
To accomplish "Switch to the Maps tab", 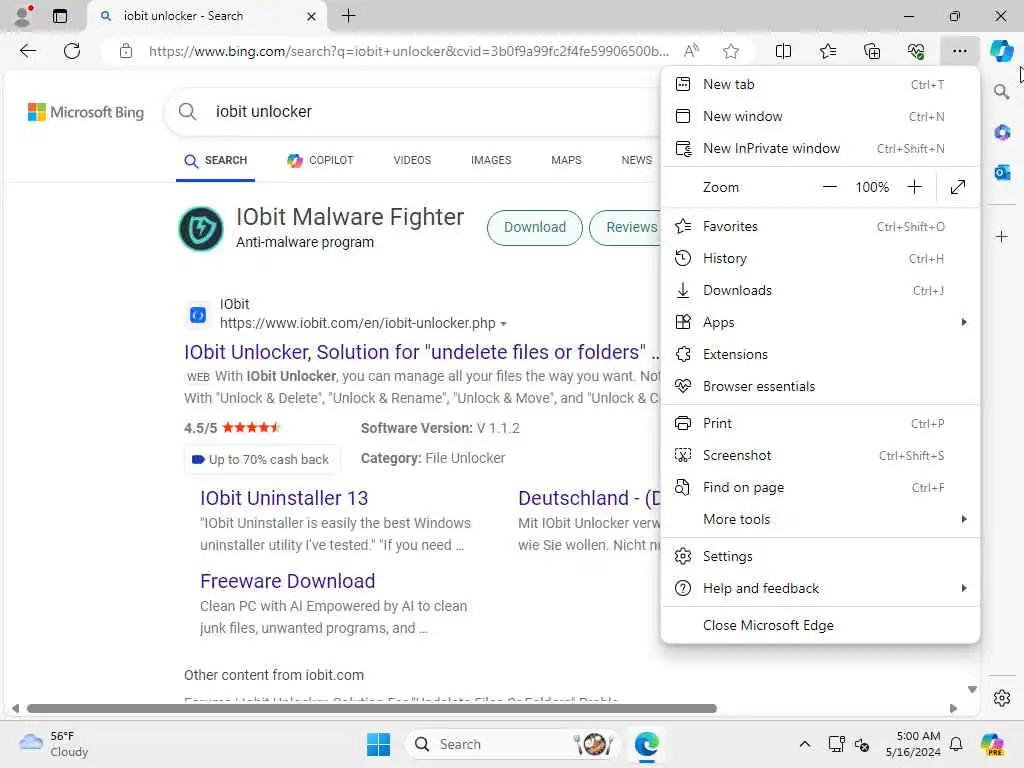I will 566,160.
